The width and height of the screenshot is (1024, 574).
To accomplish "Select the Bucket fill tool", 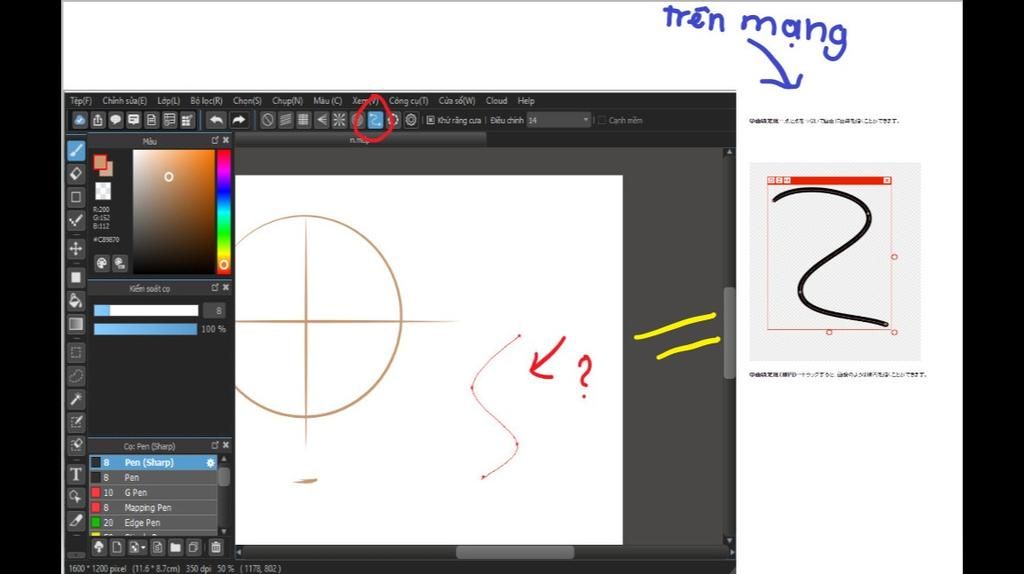I will pos(76,300).
